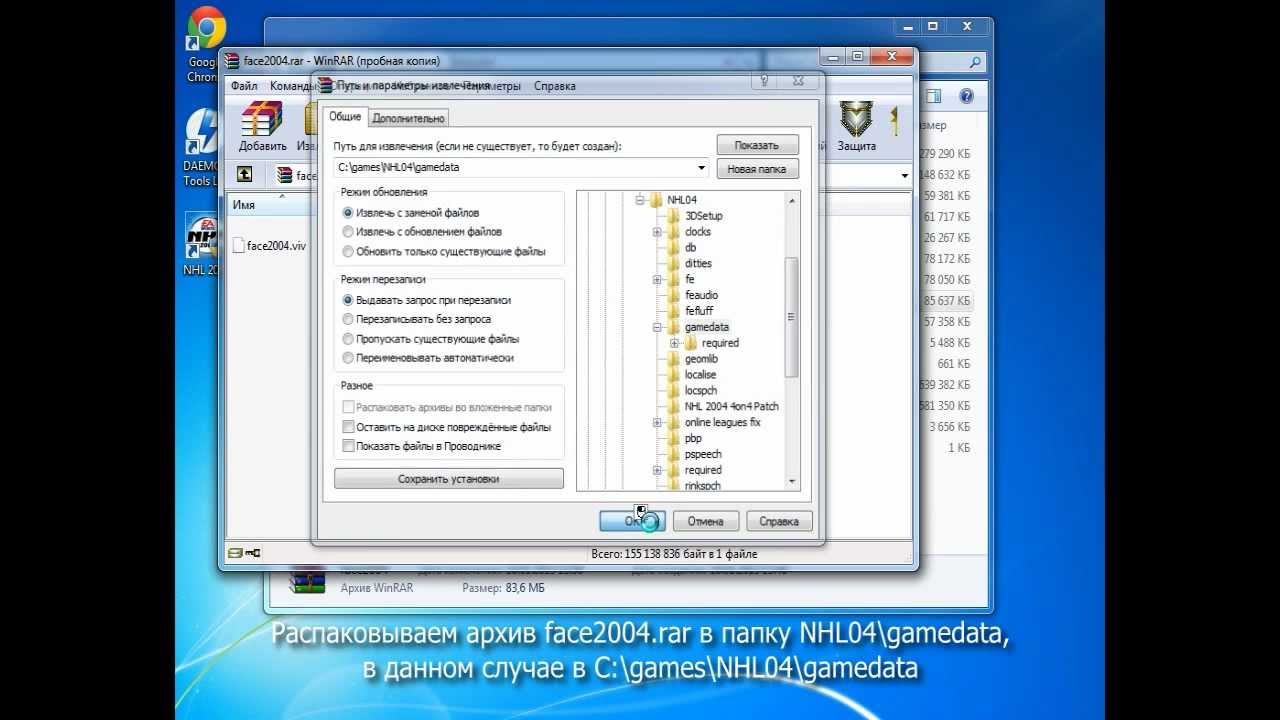Select 'Обновить только существующие файлы' radio button
Viewport: 1280px width, 720px height.
point(348,252)
